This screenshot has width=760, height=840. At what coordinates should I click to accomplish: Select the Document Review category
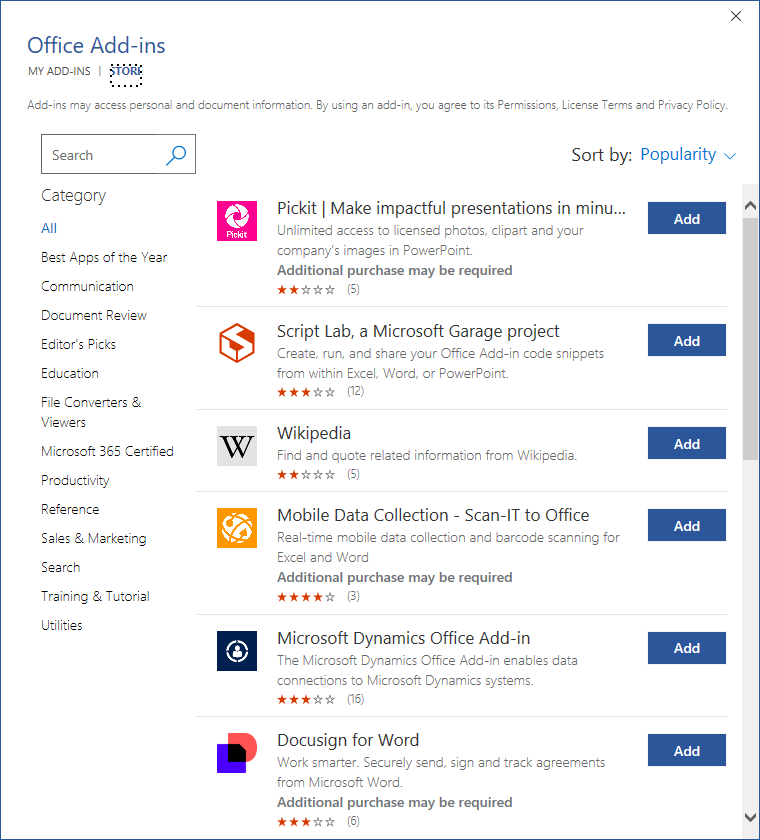coord(94,316)
